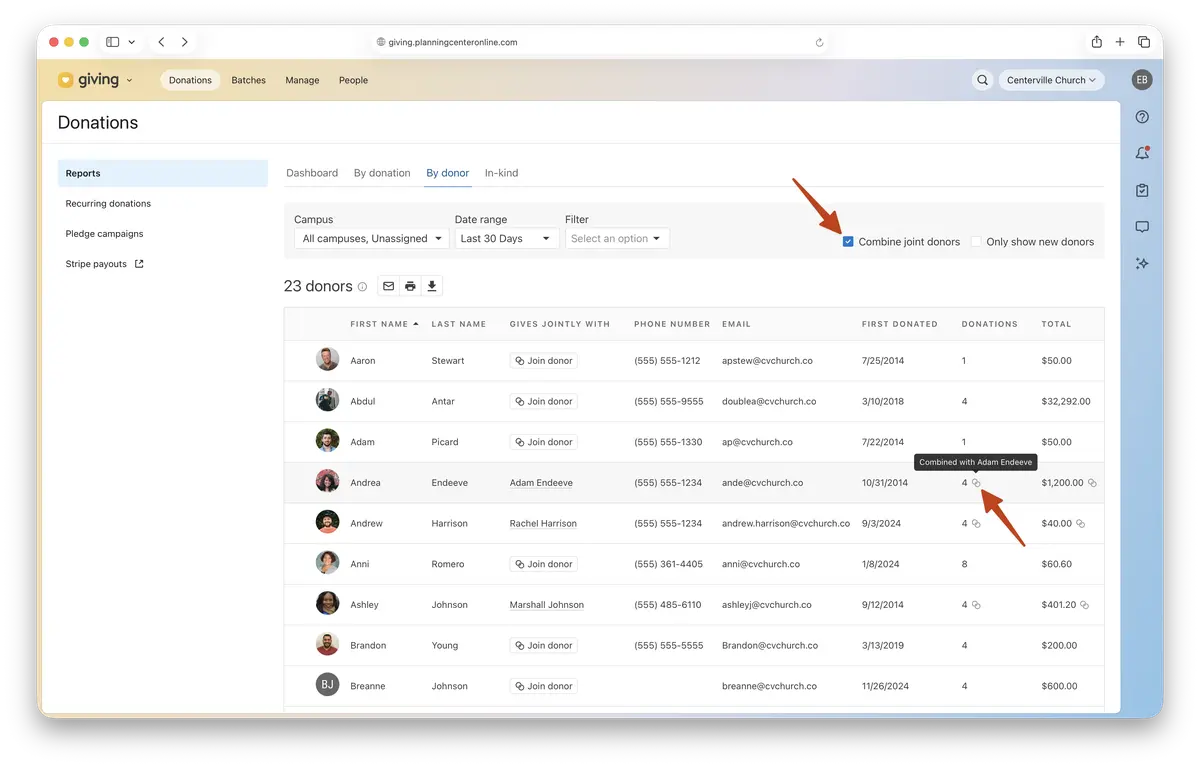This screenshot has height=767, width=1200.
Task: Select the Donations nav item
Action: tap(190, 80)
